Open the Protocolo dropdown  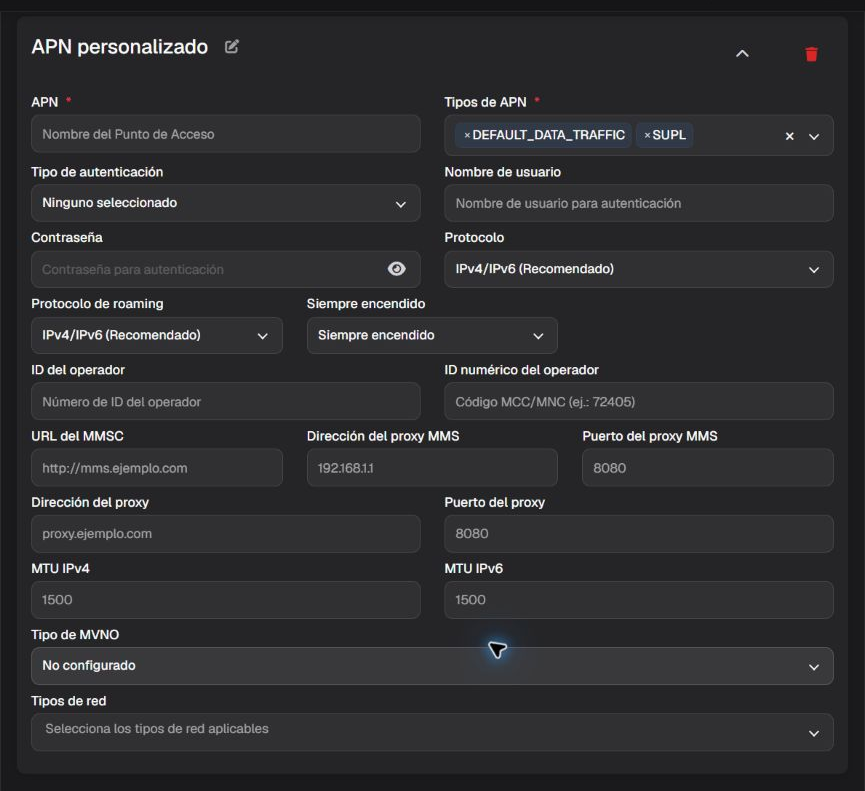[x=639, y=269]
